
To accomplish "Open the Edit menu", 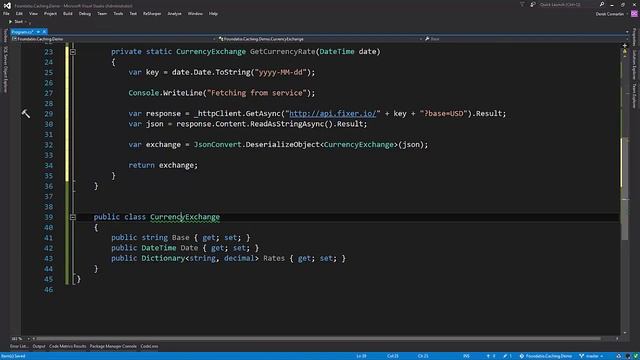I will (19, 13).
